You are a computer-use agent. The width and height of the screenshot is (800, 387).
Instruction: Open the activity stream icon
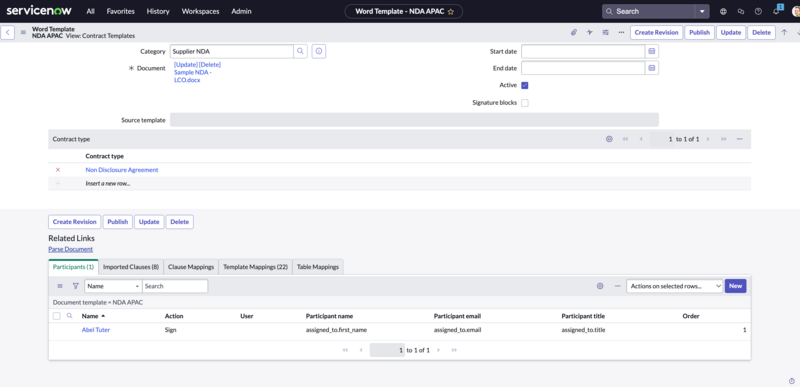(x=590, y=32)
